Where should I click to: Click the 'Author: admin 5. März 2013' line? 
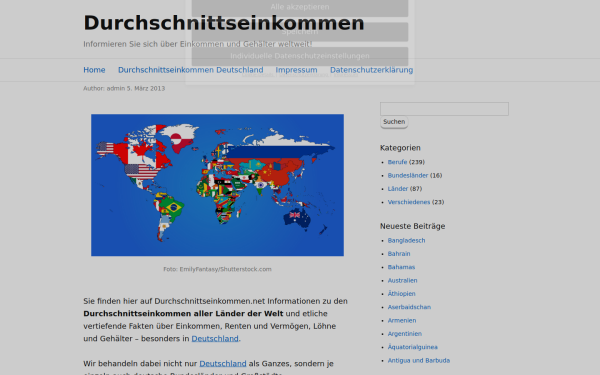point(124,88)
